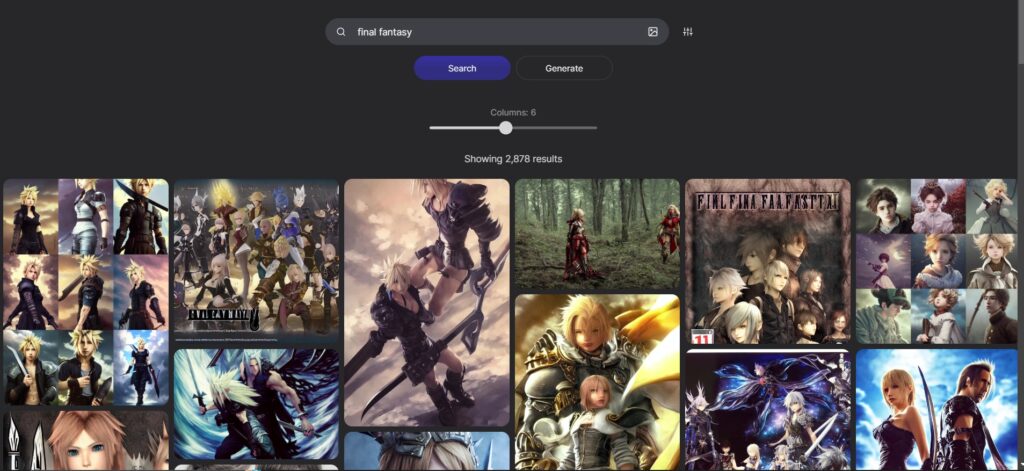This screenshot has height=471, width=1024.
Task: Focus the 'final fantasy' search text field
Action: (490, 32)
